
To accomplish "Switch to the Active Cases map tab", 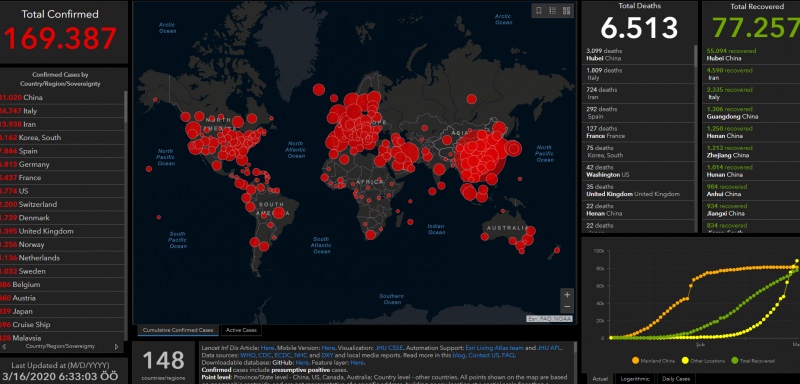I will (x=241, y=330).
